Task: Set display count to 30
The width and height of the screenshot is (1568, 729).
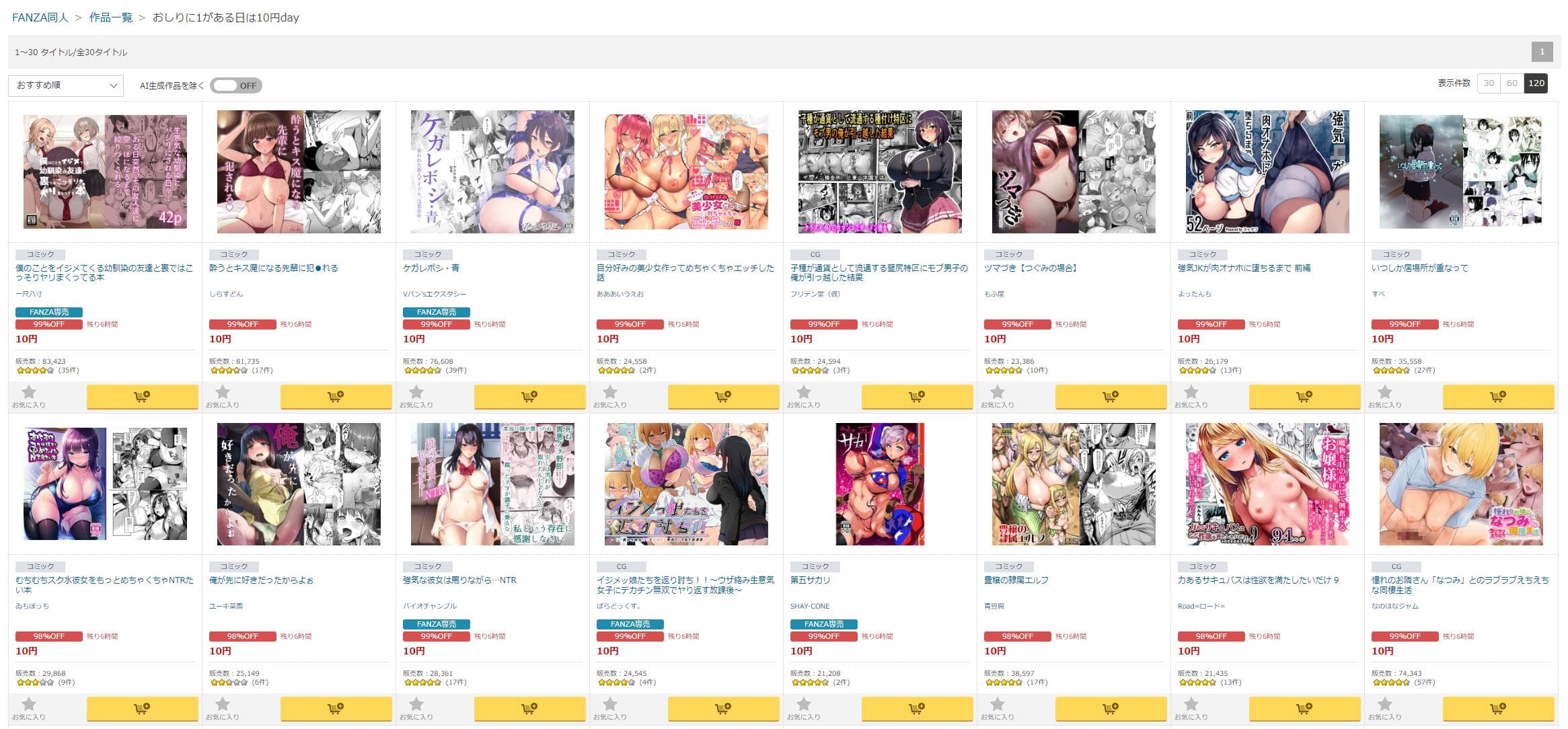Action: point(1489,83)
